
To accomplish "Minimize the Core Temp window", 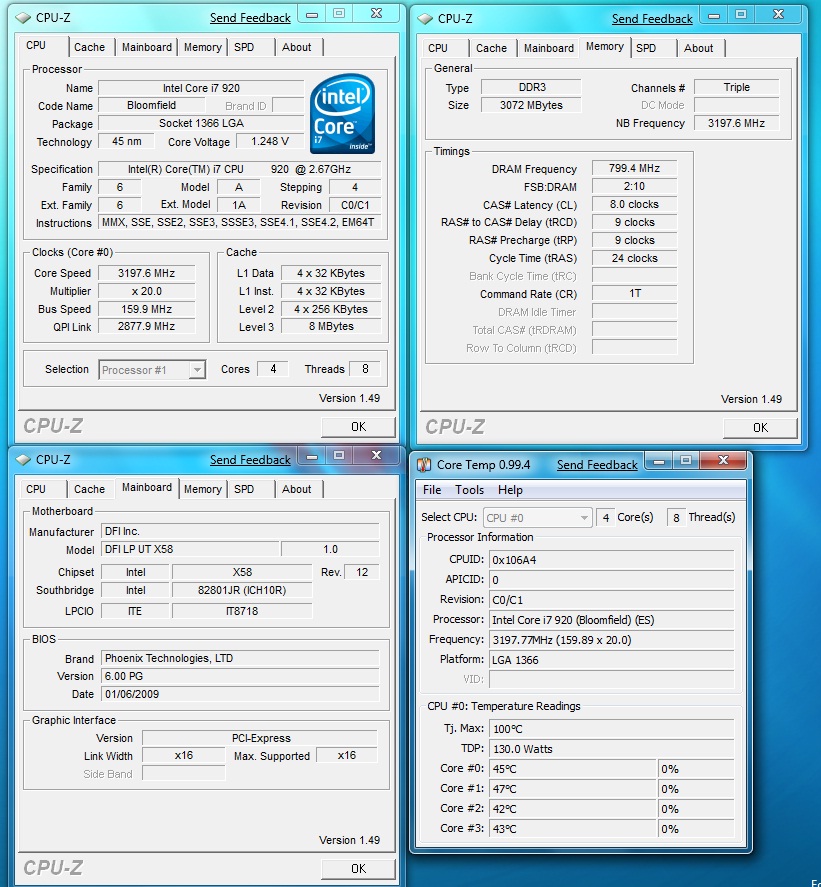I will pos(658,462).
